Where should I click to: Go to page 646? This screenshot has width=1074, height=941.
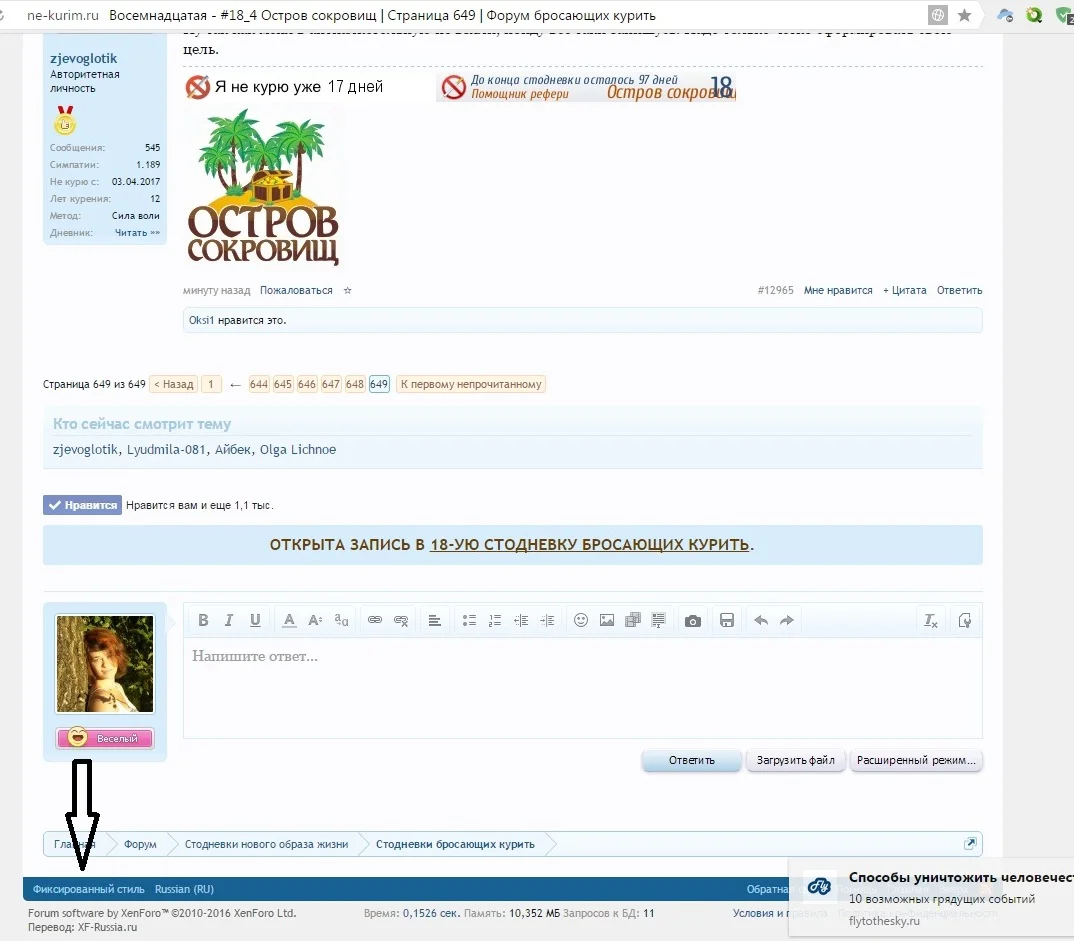tap(307, 384)
